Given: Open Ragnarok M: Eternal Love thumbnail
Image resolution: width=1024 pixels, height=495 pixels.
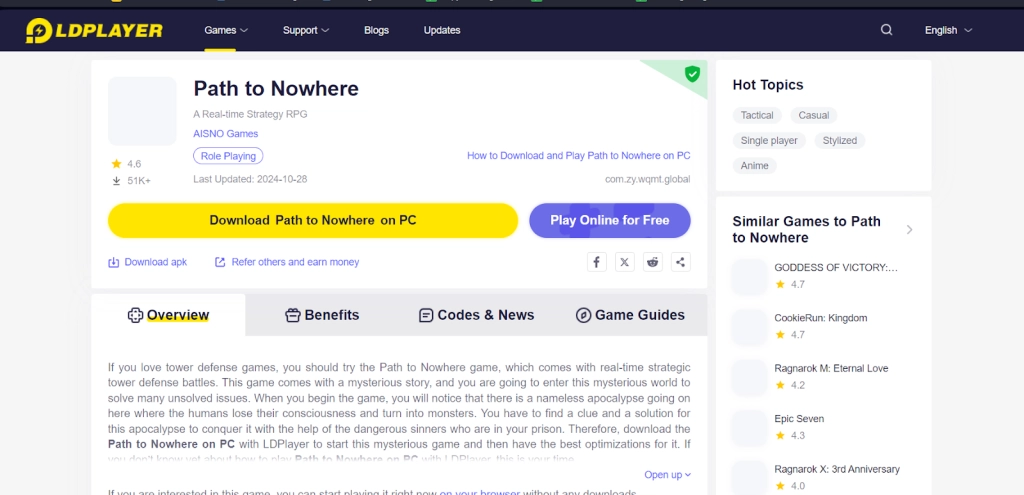Looking at the screenshot, I should [749, 377].
